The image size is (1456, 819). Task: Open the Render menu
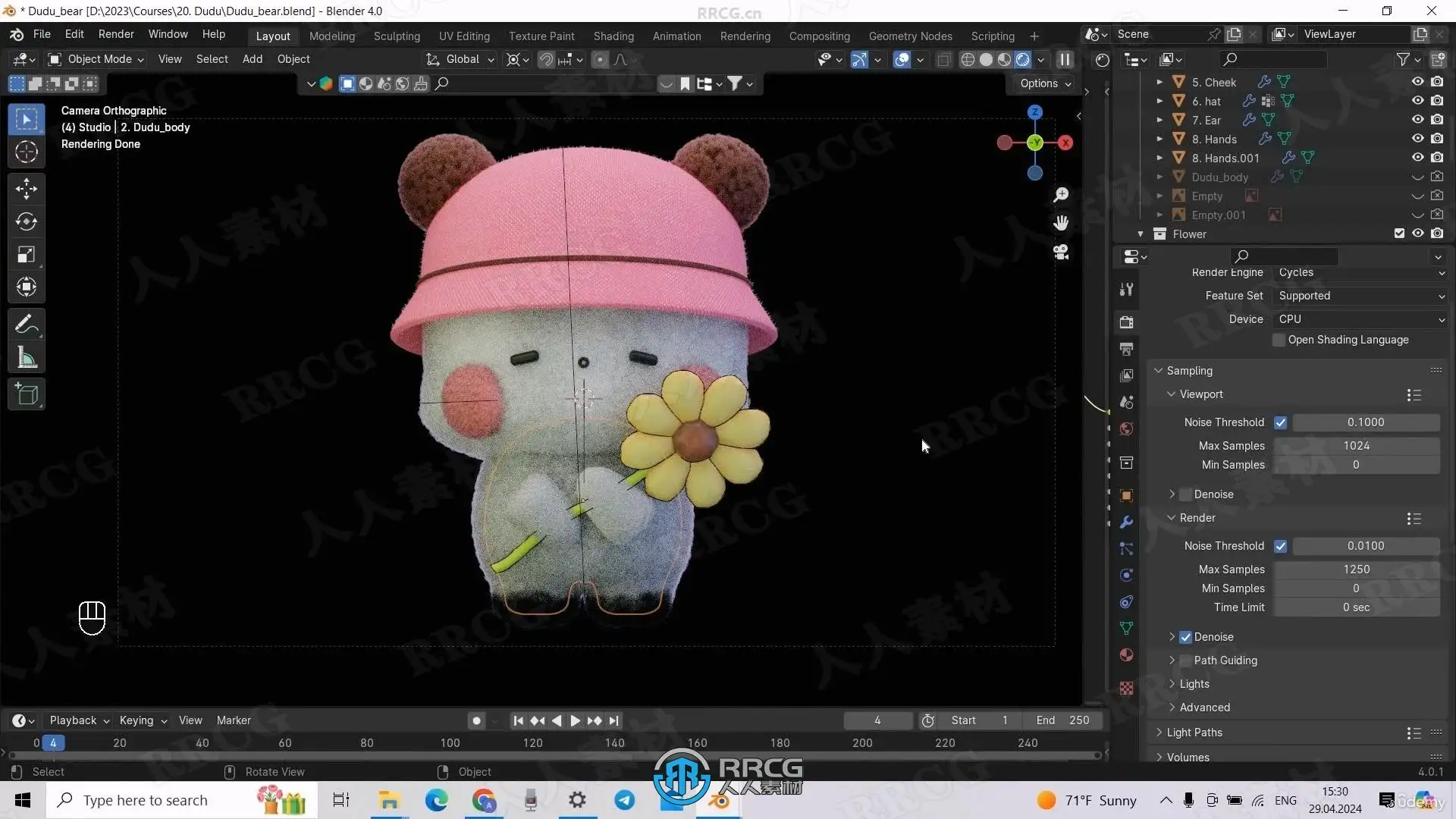[116, 34]
